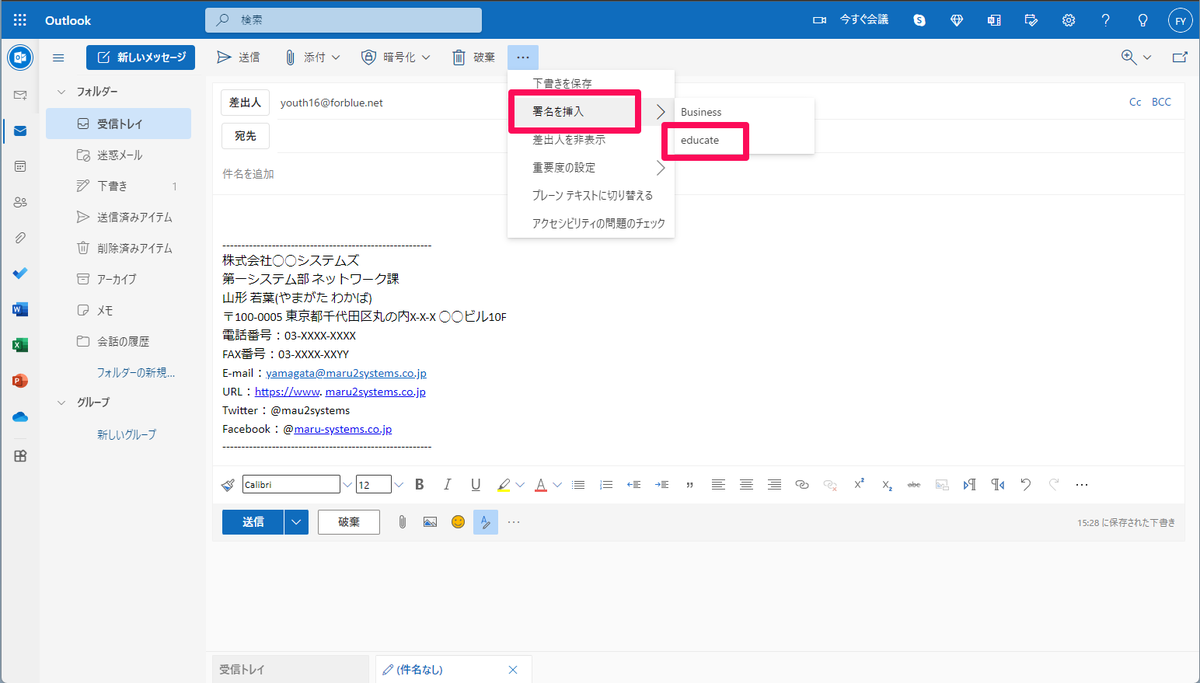This screenshot has width=1200, height=683.
Task: Open font size 12 dropdown
Action: click(398, 485)
